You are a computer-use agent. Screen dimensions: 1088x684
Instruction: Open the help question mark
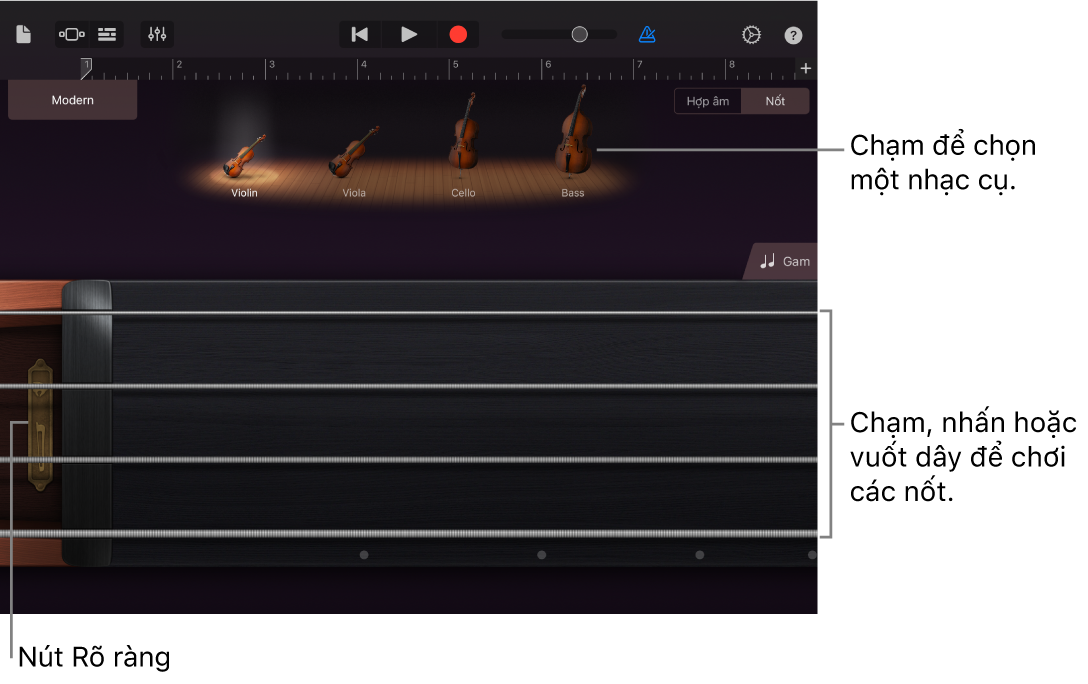point(793,35)
